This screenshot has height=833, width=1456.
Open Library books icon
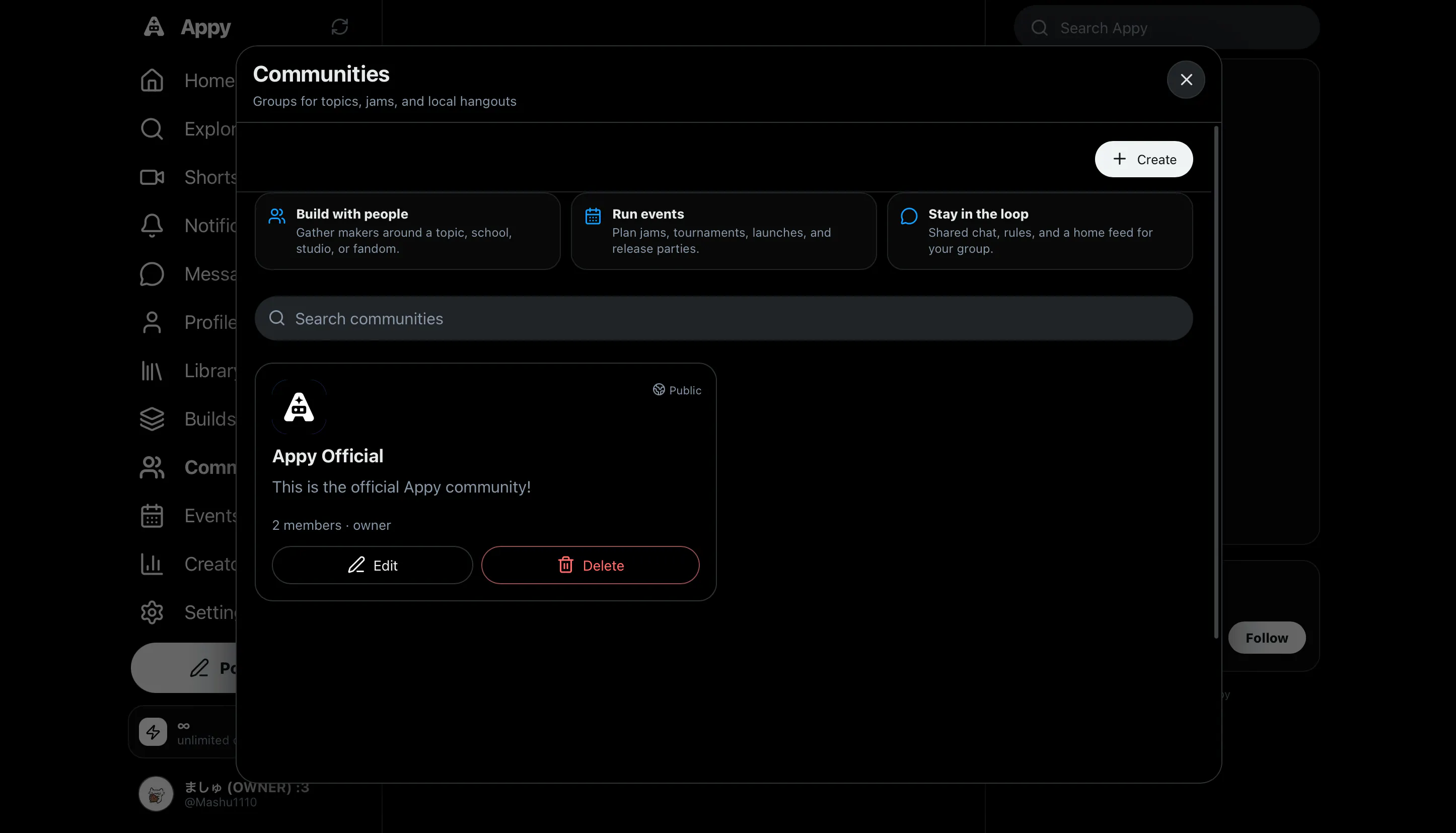pos(152,371)
